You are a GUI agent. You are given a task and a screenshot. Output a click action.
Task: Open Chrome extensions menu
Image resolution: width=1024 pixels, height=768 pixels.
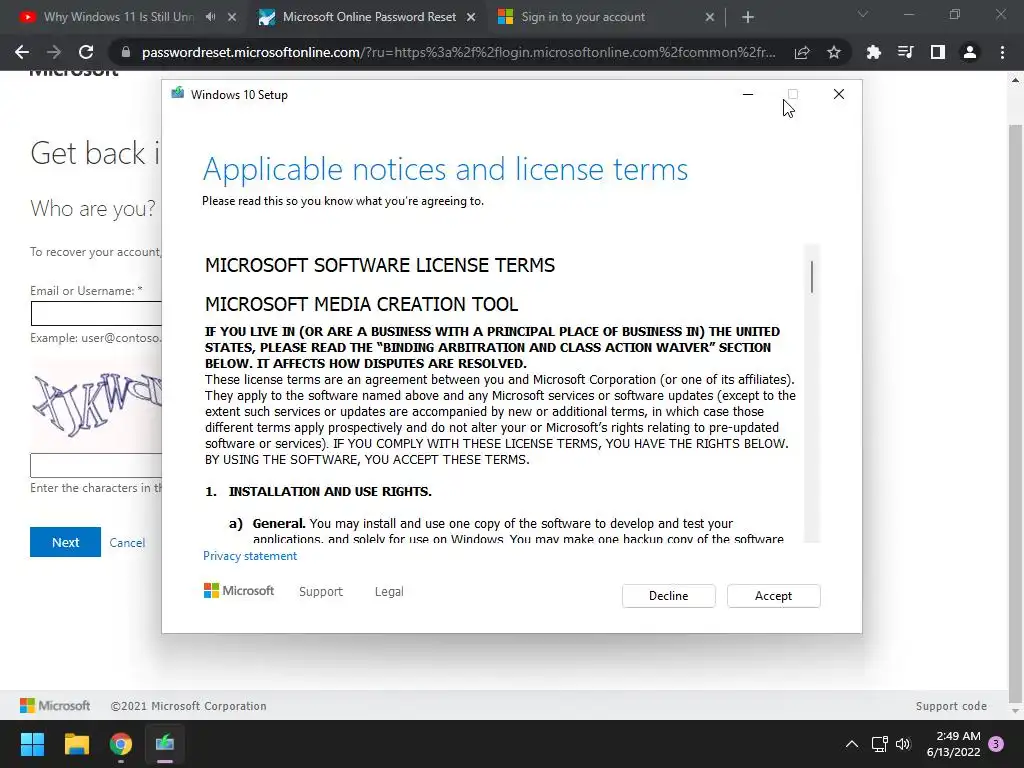(874, 52)
